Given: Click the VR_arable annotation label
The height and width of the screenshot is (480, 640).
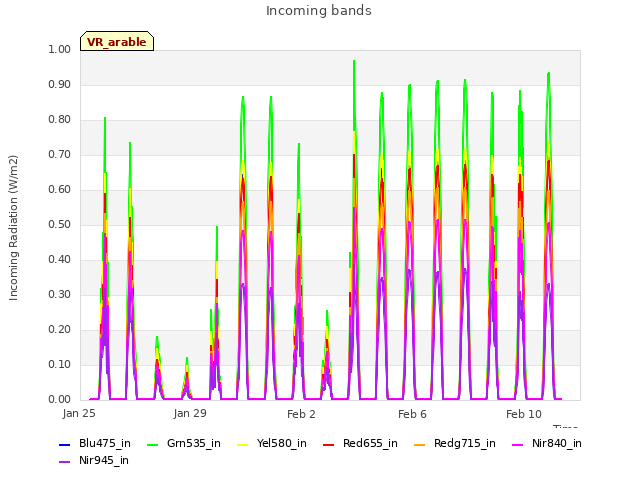Looking at the screenshot, I should pyautogui.click(x=117, y=42).
